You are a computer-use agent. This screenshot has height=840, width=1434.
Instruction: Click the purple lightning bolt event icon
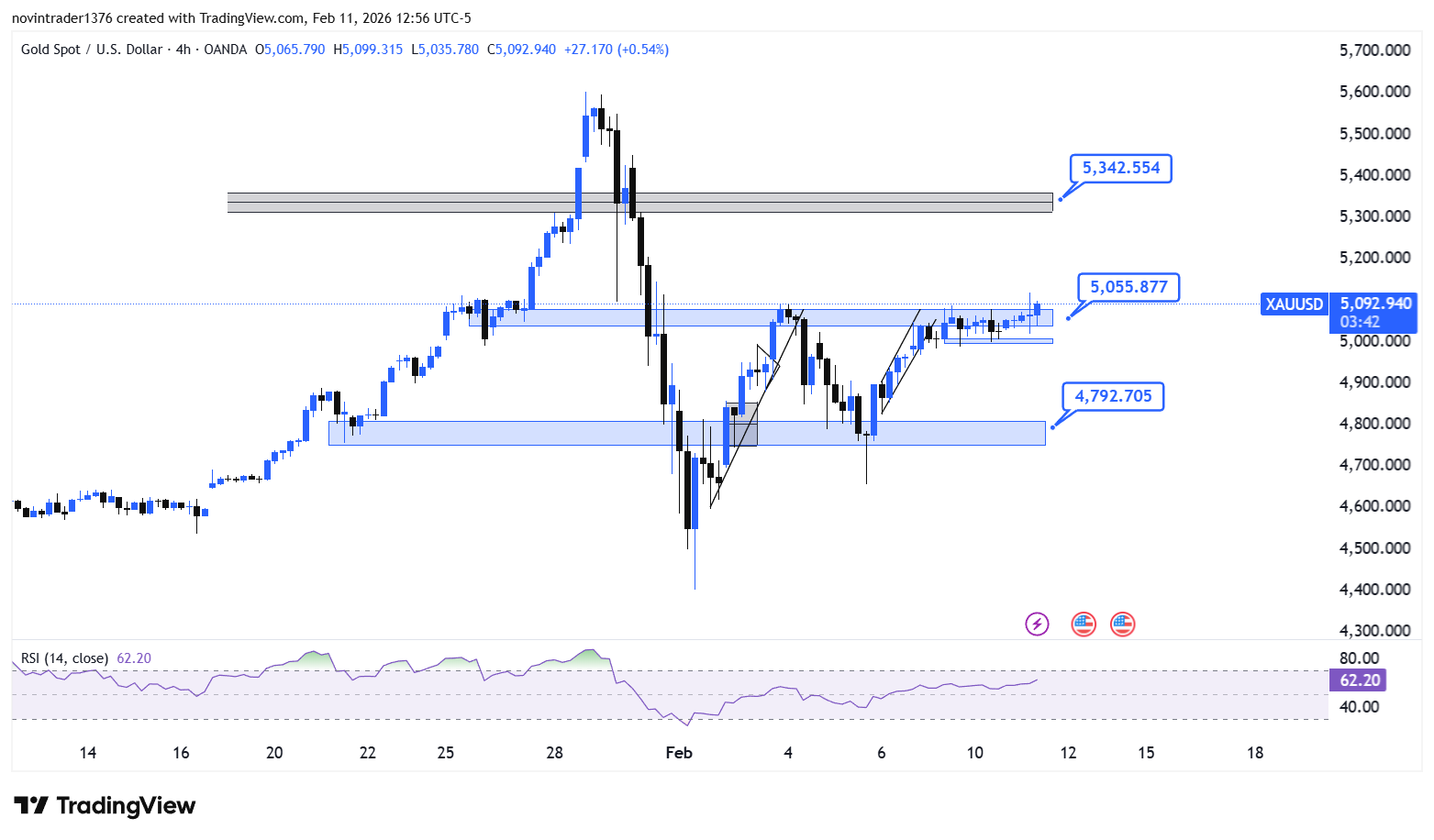coord(1037,624)
